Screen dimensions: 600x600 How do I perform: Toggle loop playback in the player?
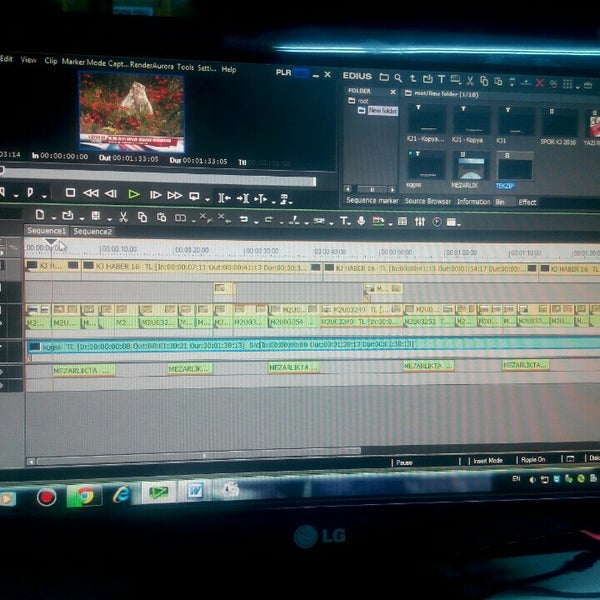[x=194, y=196]
